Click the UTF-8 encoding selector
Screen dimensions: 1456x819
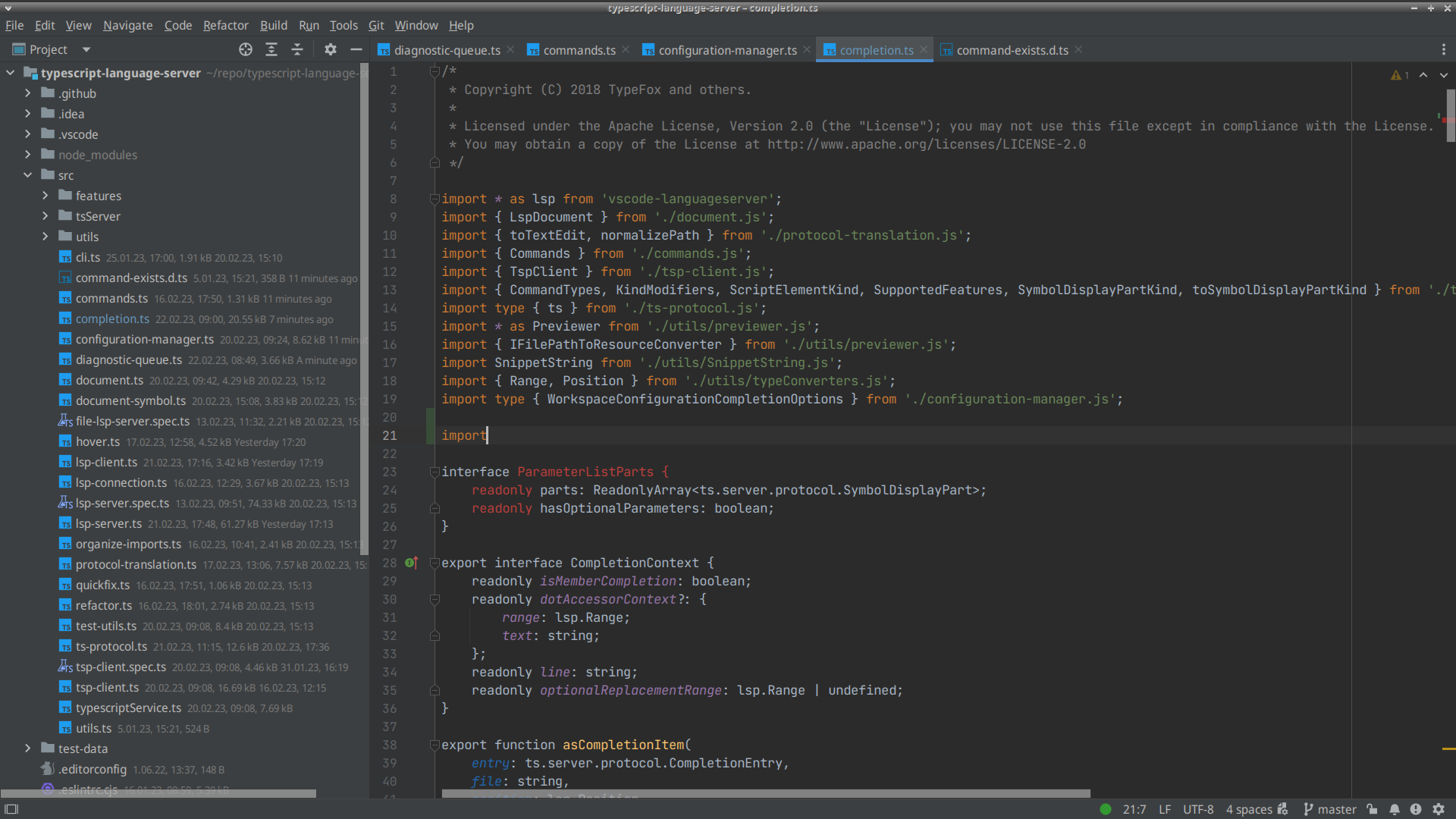coord(1198,809)
